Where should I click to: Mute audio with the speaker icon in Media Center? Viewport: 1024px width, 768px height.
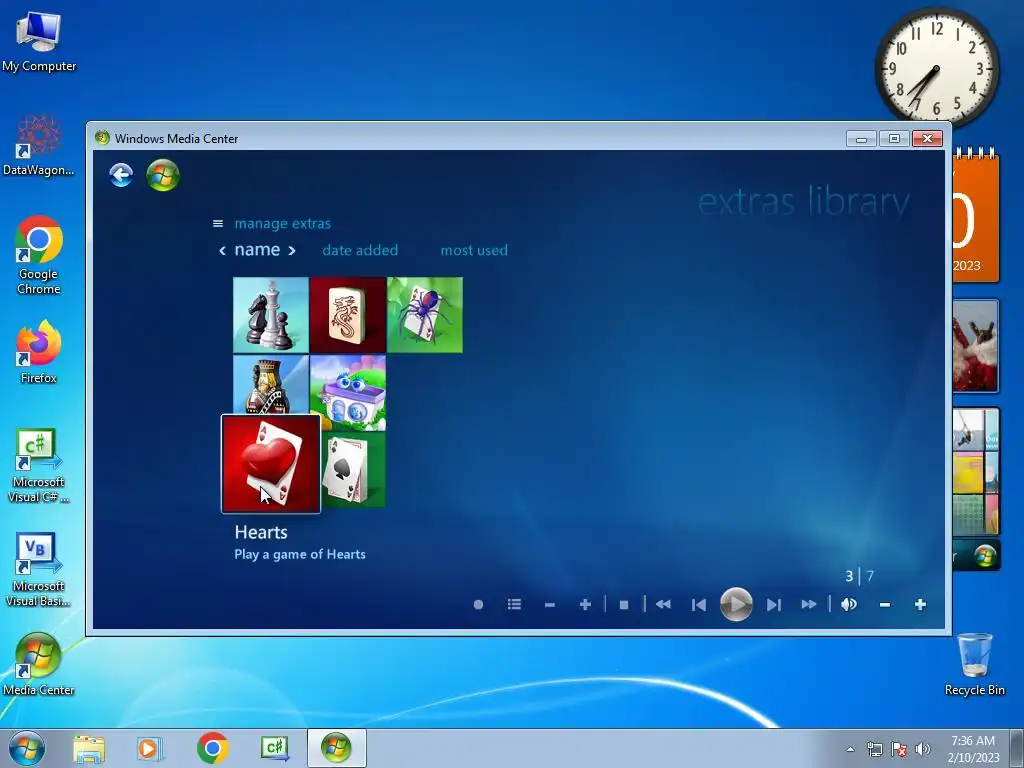click(849, 604)
